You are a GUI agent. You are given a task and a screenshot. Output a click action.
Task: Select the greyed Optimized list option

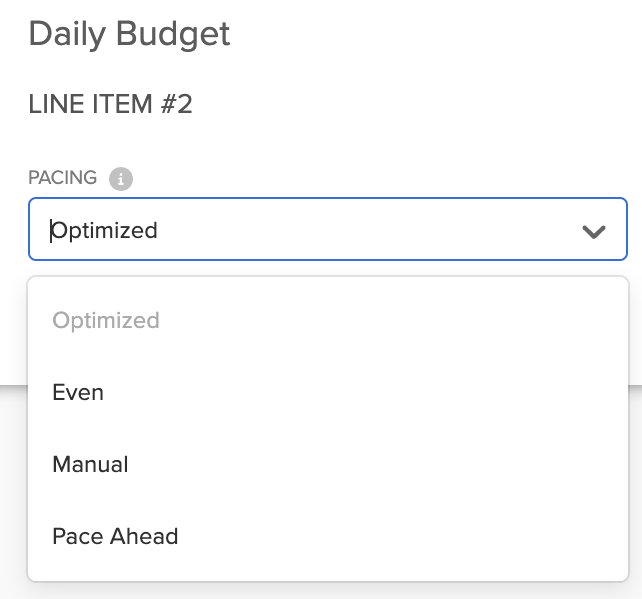(106, 320)
